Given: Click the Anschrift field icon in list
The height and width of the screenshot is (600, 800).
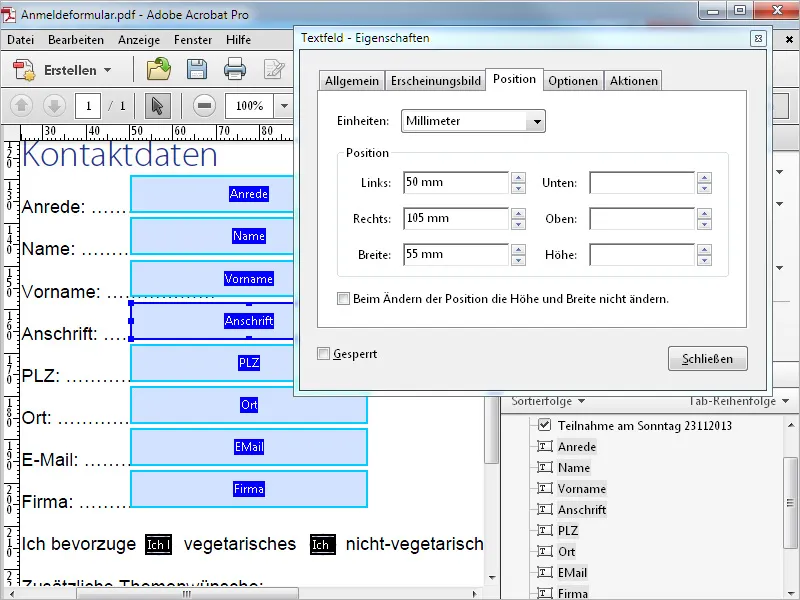Looking at the screenshot, I should point(544,509).
